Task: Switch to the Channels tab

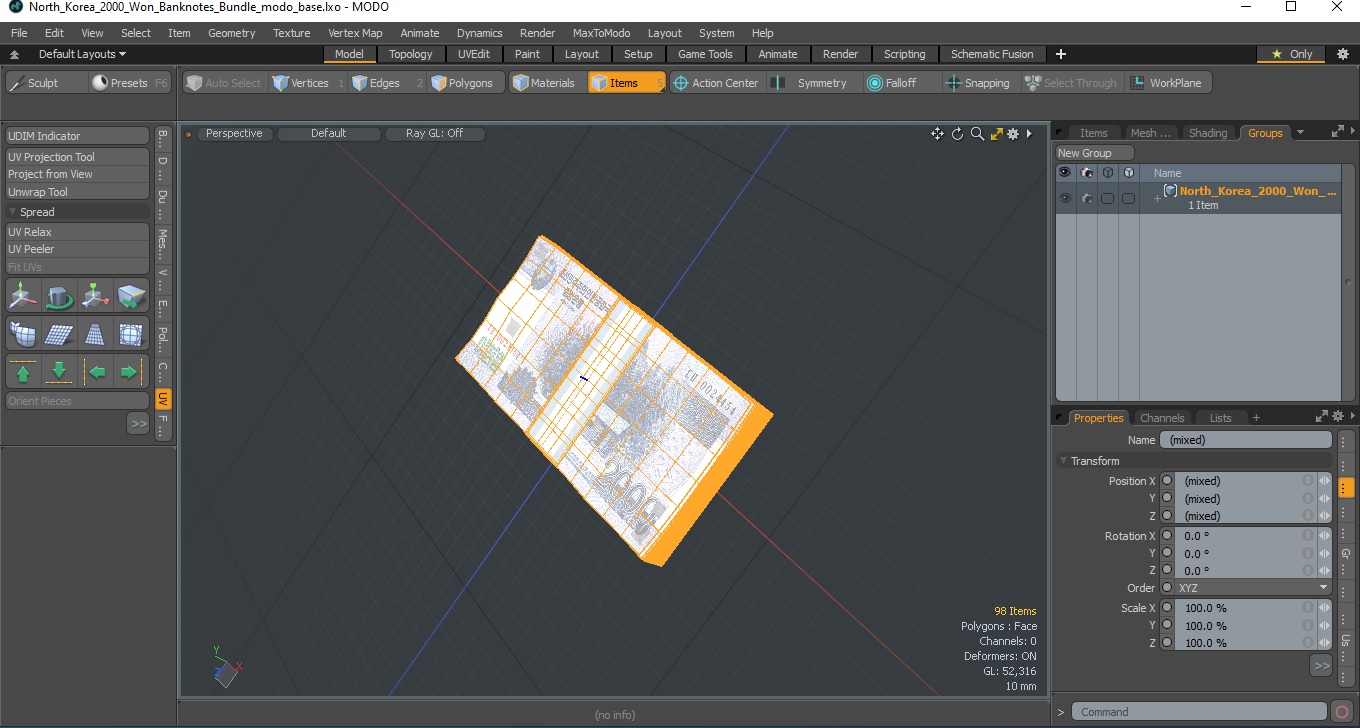Action: (1162, 418)
